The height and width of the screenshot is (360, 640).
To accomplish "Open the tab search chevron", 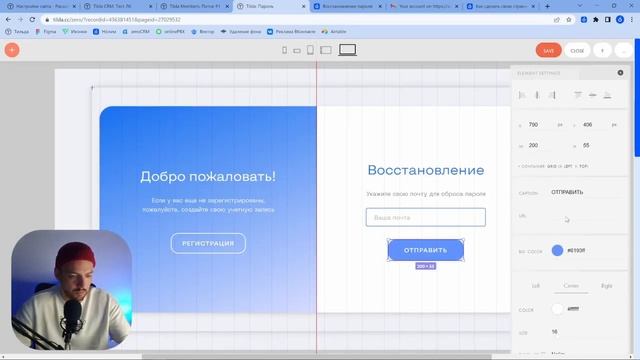I will [x=580, y=6].
